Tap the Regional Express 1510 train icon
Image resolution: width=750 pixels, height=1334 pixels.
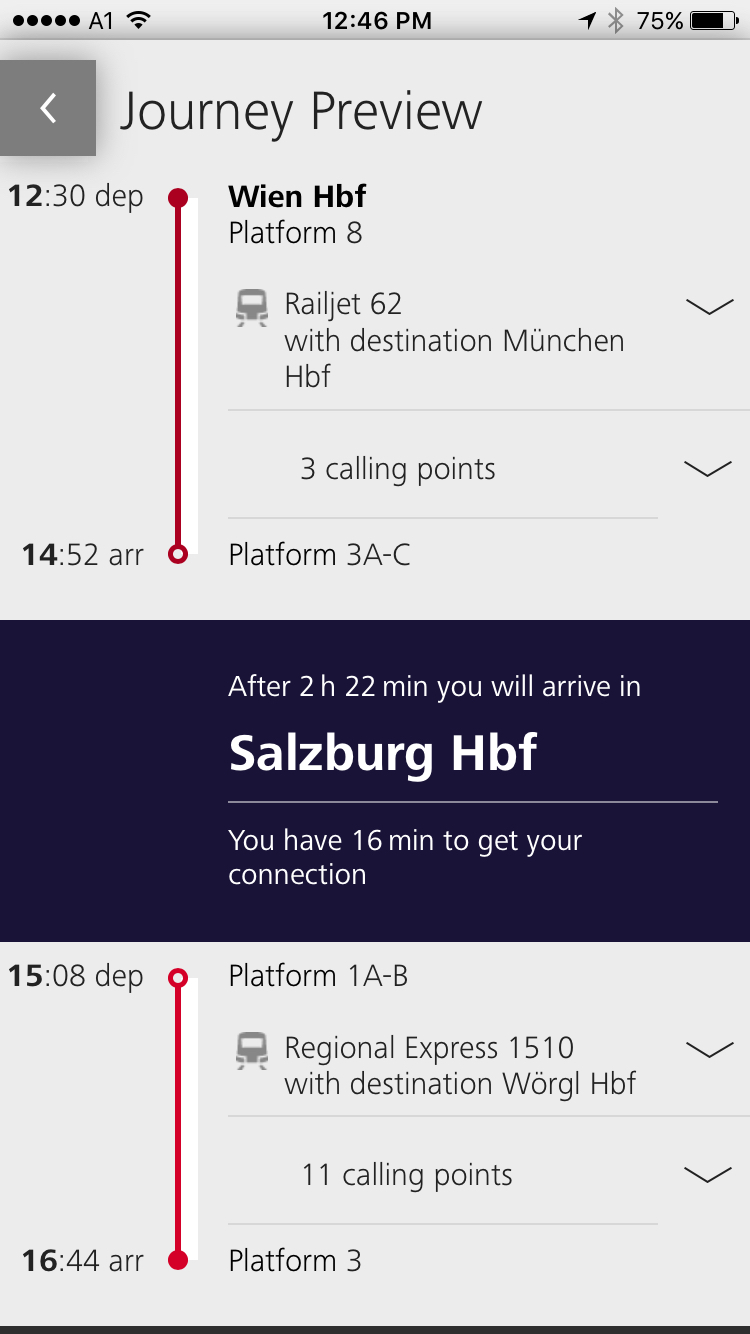[252, 1051]
